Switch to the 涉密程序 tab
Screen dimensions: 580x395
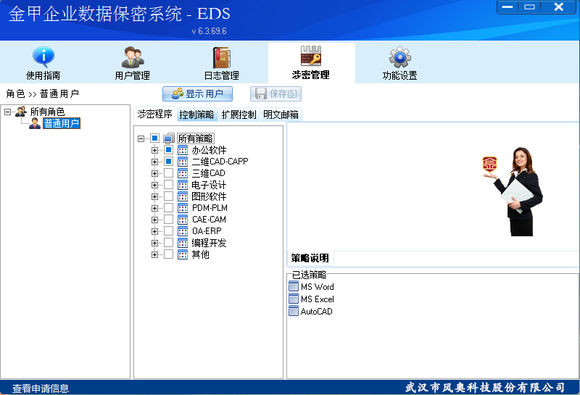[x=155, y=114]
